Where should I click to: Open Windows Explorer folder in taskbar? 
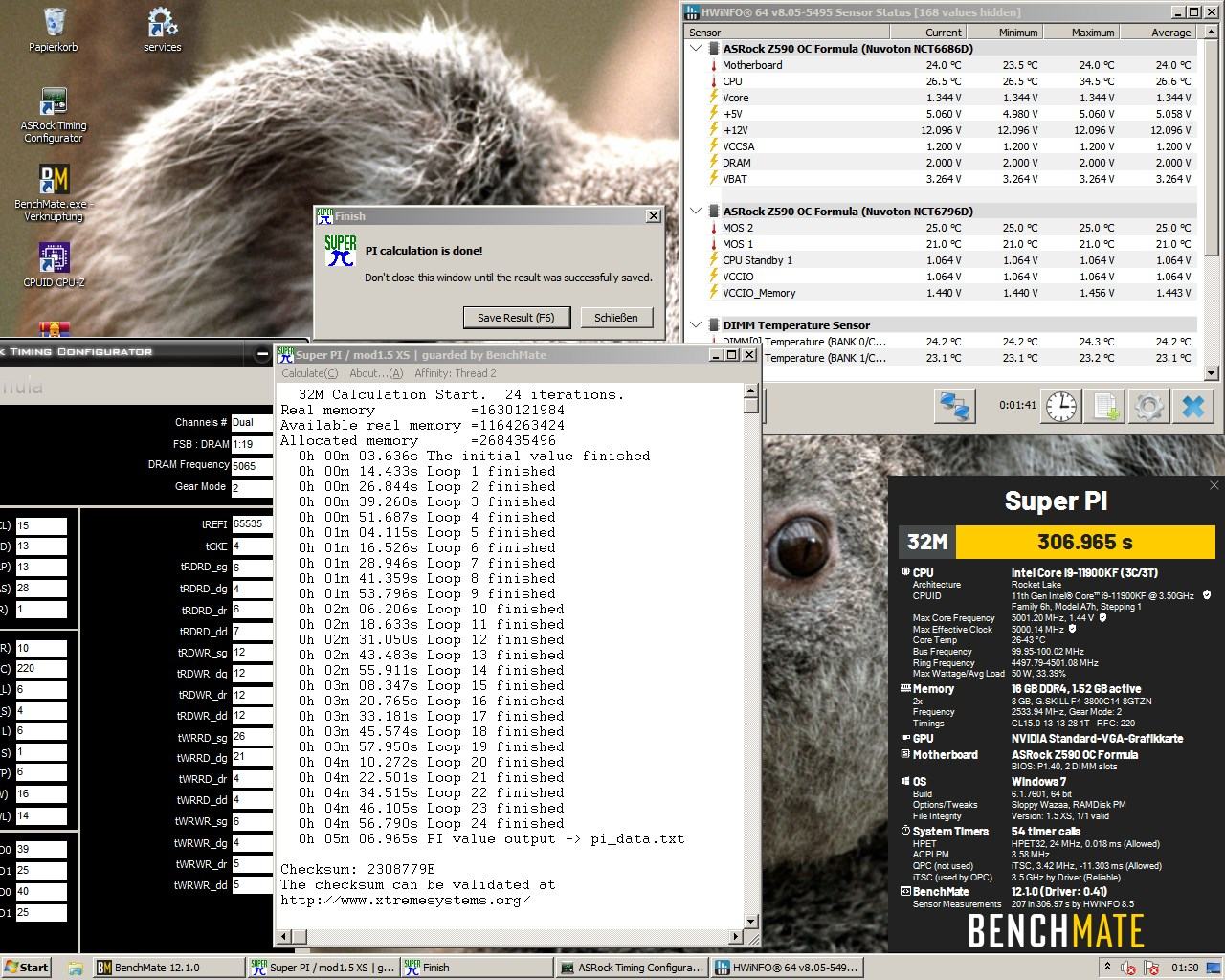[75, 968]
